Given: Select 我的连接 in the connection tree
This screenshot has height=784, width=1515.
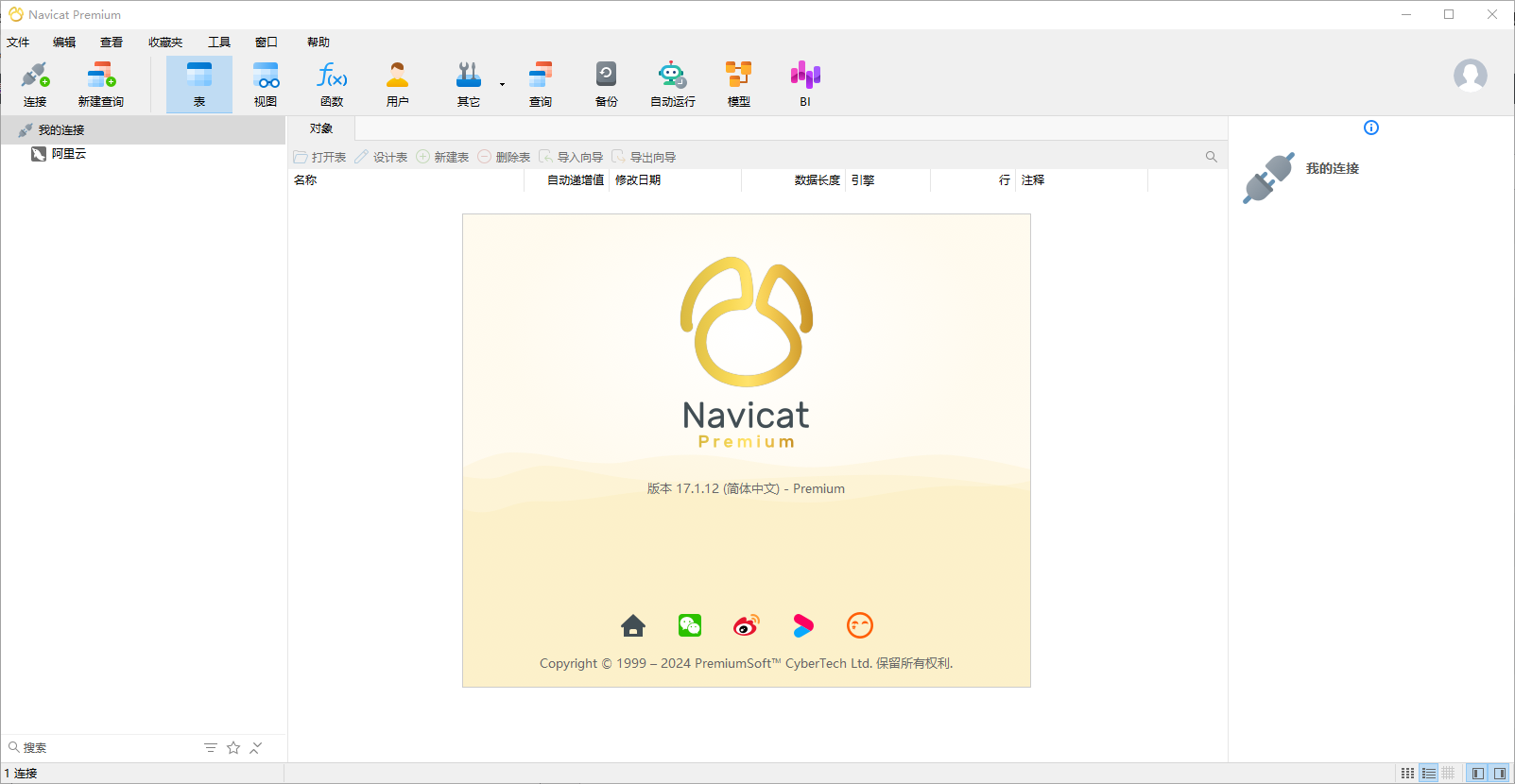Looking at the screenshot, I should click(x=61, y=130).
